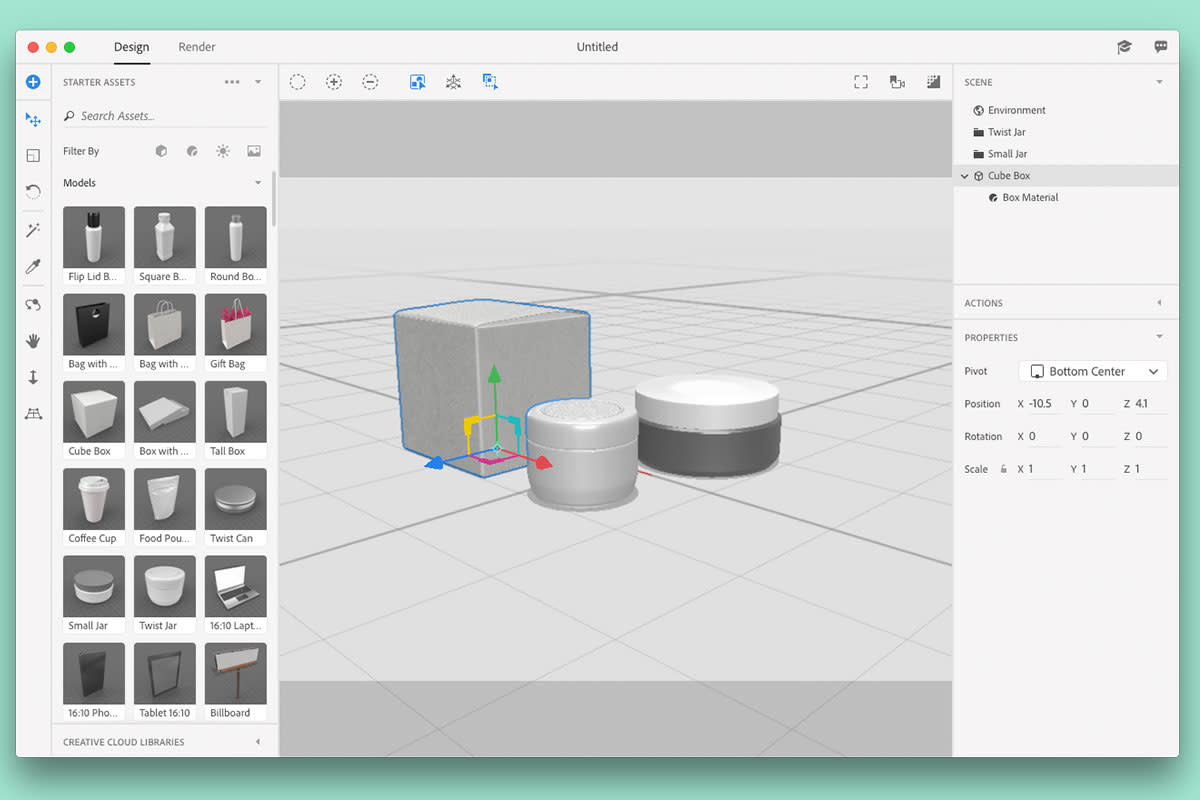1200x800 pixels.
Task: Choose the Small Jar model thumbnail
Action: pyautogui.click(x=94, y=586)
